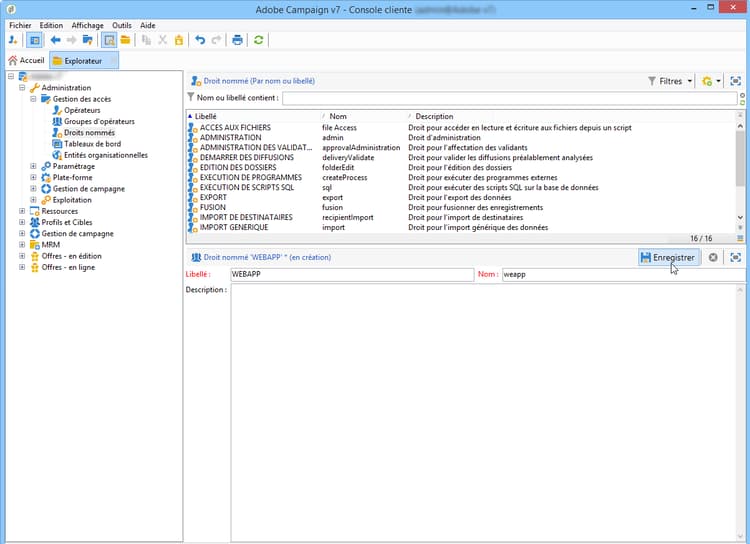This screenshot has height=544, width=750.
Task: Click the Nom ou libellé contient field
Action: 509,98
